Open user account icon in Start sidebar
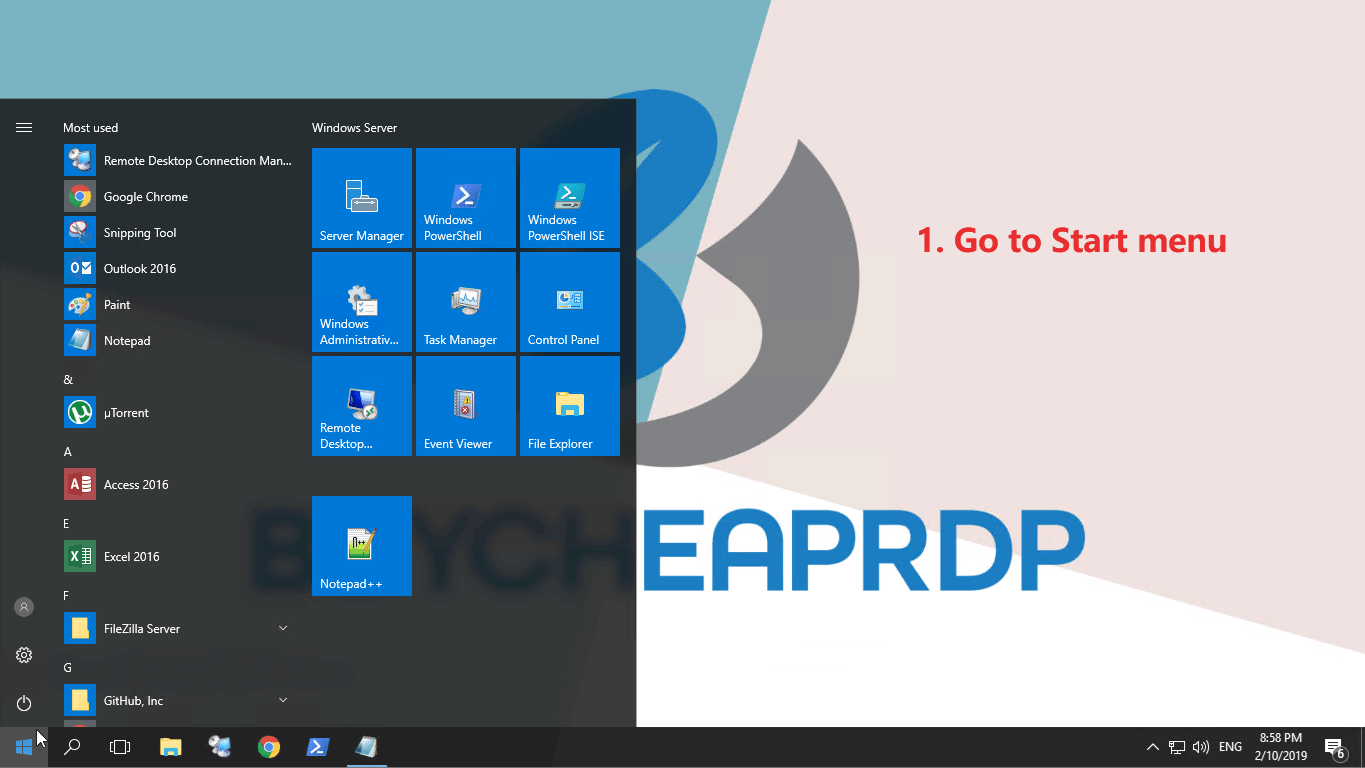Viewport: 1365px width, 768px height. tap(24, 607)
